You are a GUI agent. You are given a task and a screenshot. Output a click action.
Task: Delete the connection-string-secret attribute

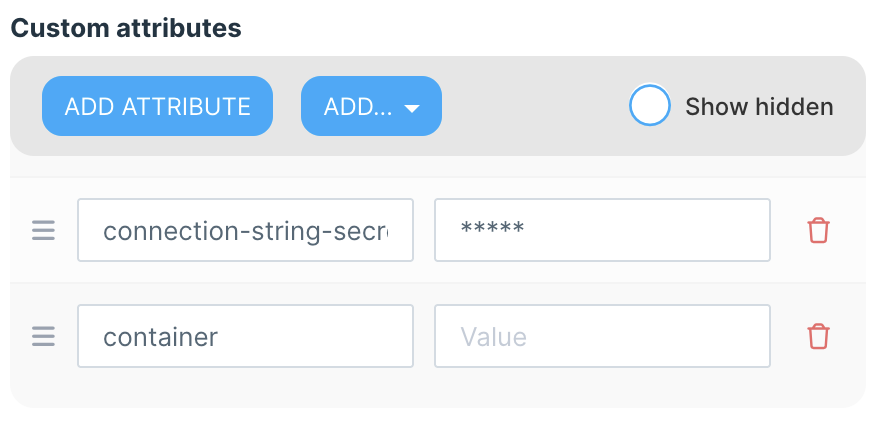coord(818,231)
